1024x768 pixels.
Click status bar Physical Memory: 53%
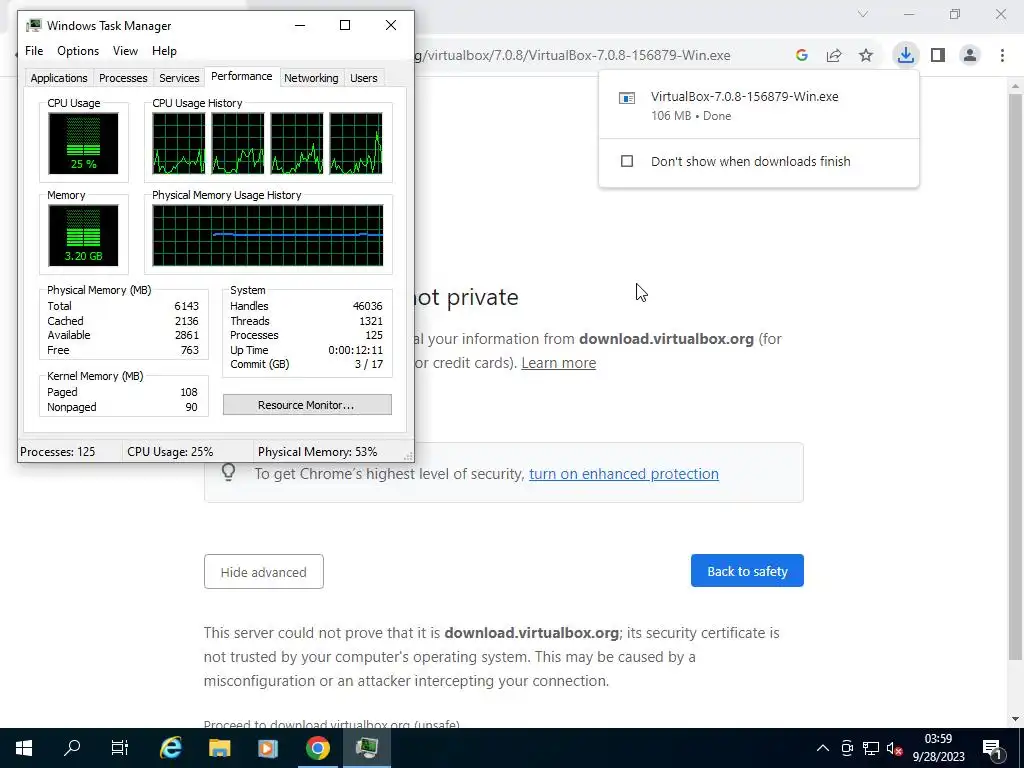point(317,452)
